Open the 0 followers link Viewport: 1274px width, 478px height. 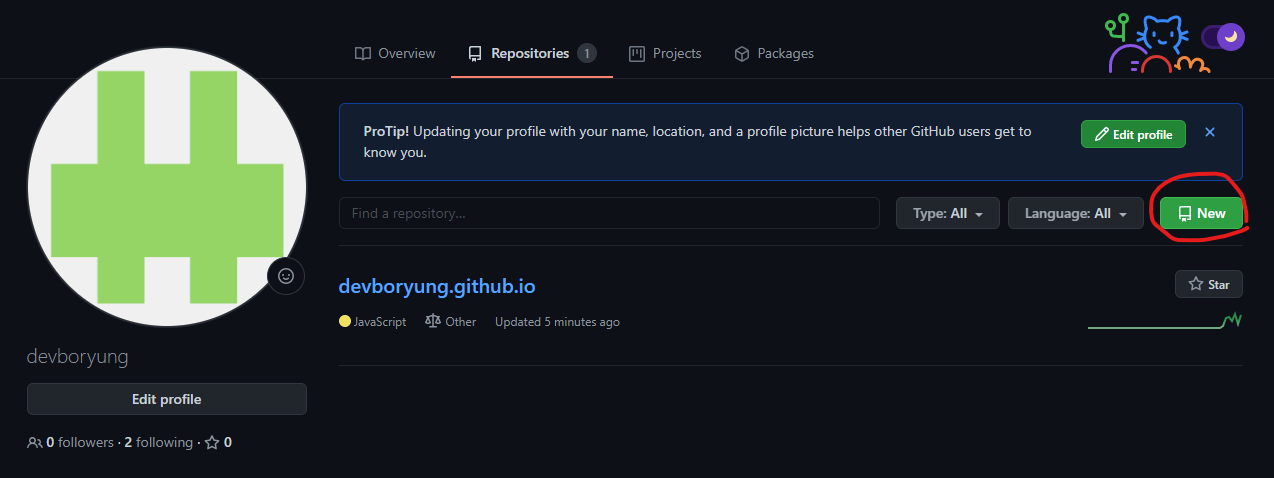(79, 442)
